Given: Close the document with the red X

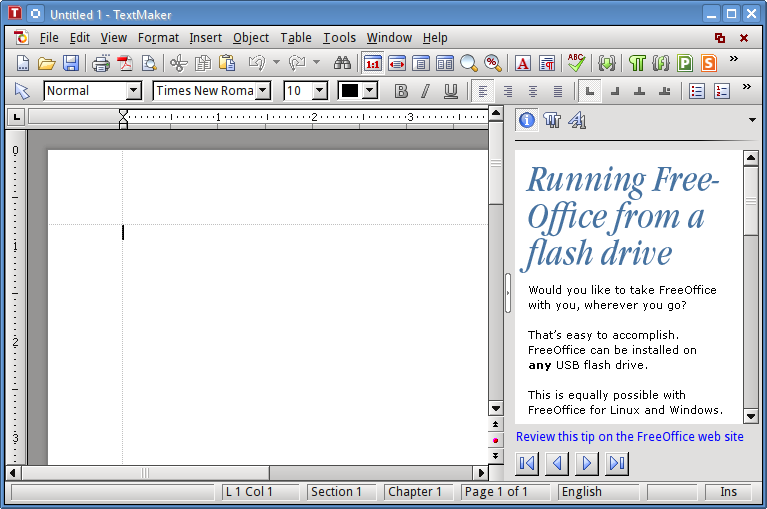Looking at the screenshot, I should (x=744, y=38).
